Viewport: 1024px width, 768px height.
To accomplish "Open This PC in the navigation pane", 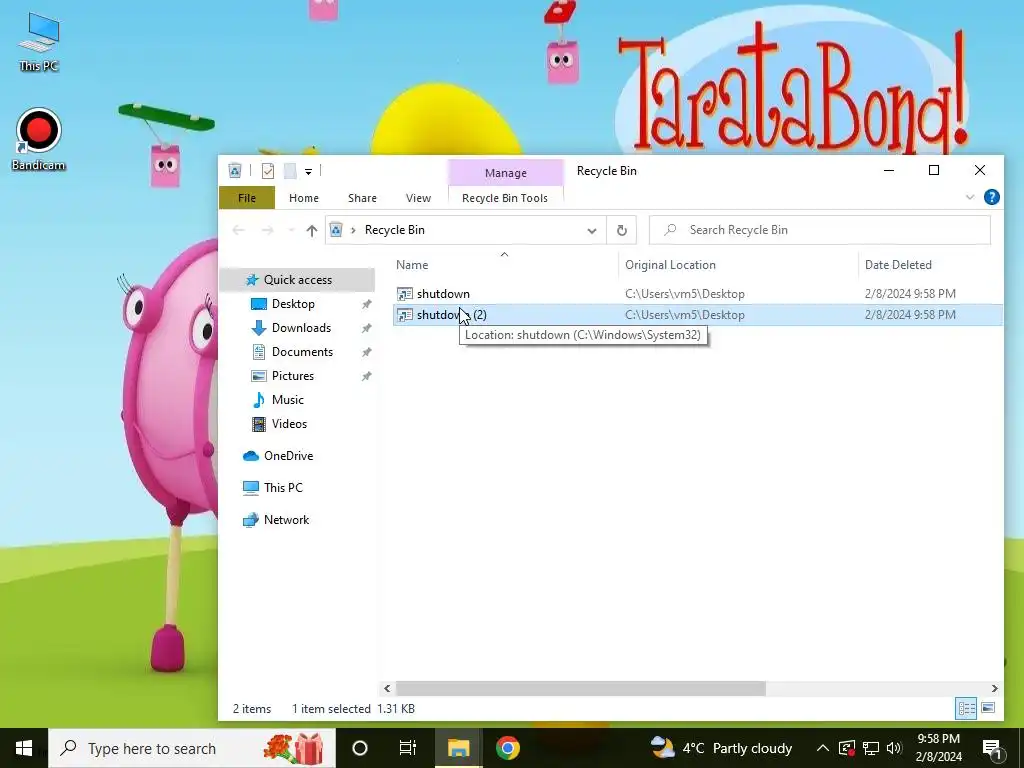I will [283, 488].
